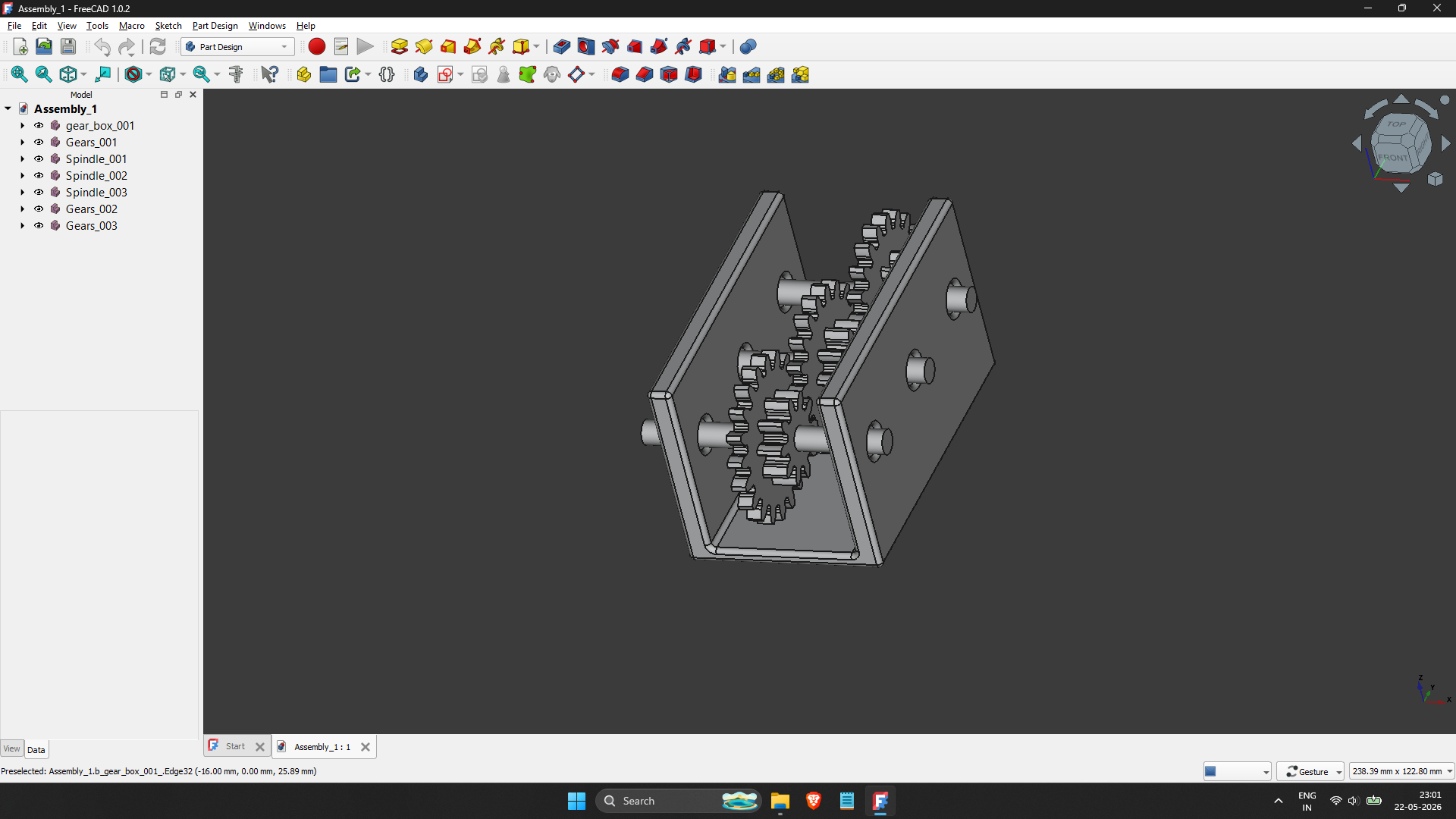Select the Boolean operation tool
The image size is (1456, 819).
coord(748,47)
